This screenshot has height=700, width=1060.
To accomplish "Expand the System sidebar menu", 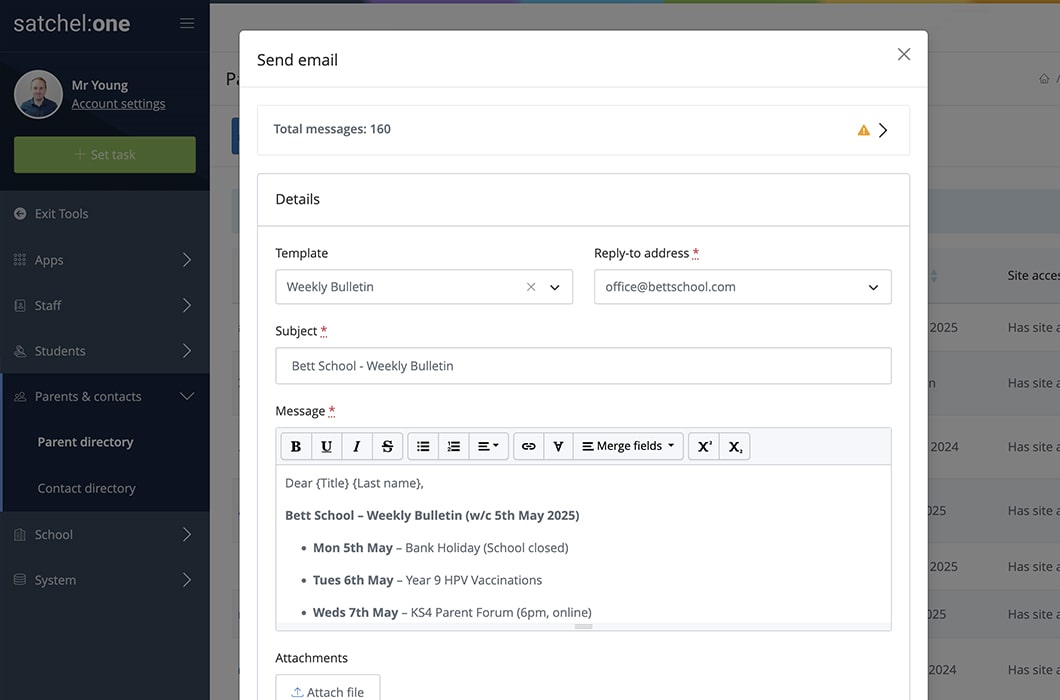I will [x=105, y=580].
